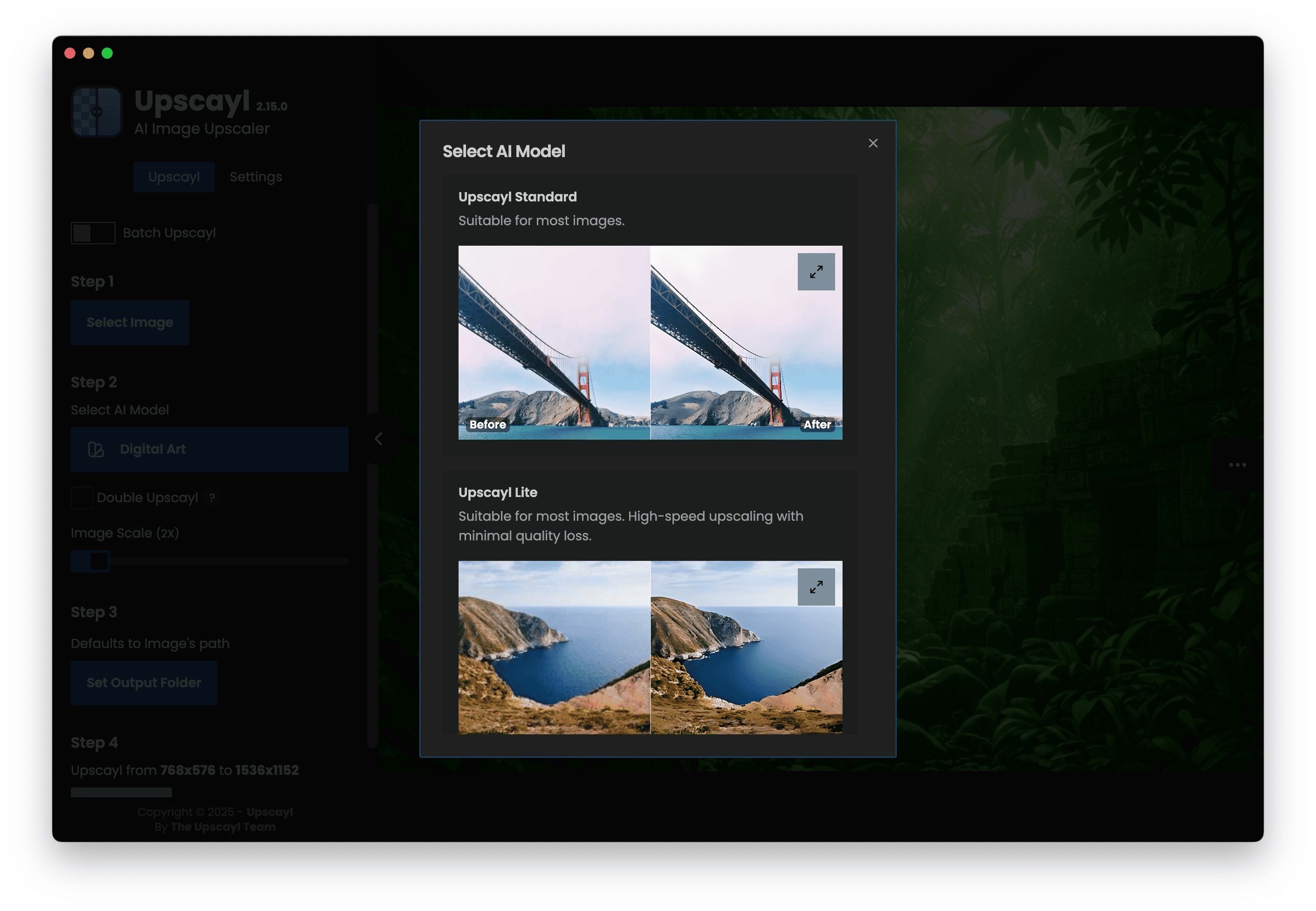
Task: Open The Upscayl Team link
Action: click(223, 827)
